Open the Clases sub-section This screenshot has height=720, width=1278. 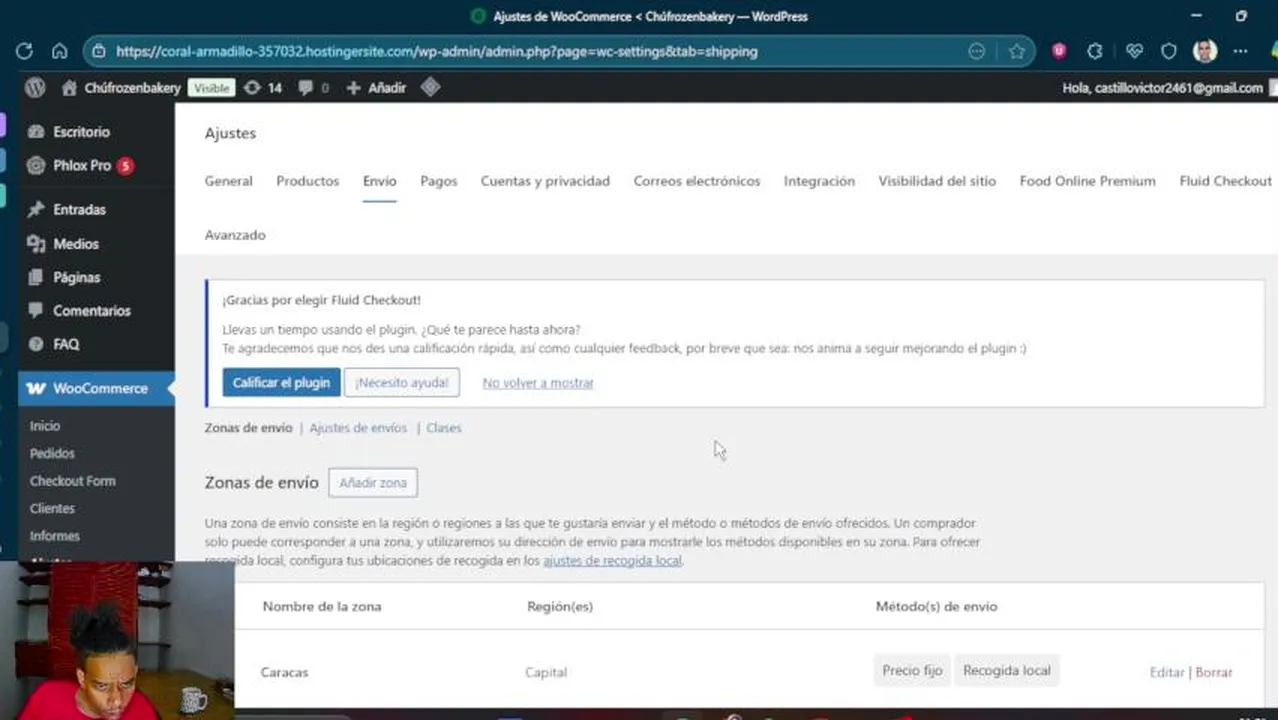[x=444, y=428]
